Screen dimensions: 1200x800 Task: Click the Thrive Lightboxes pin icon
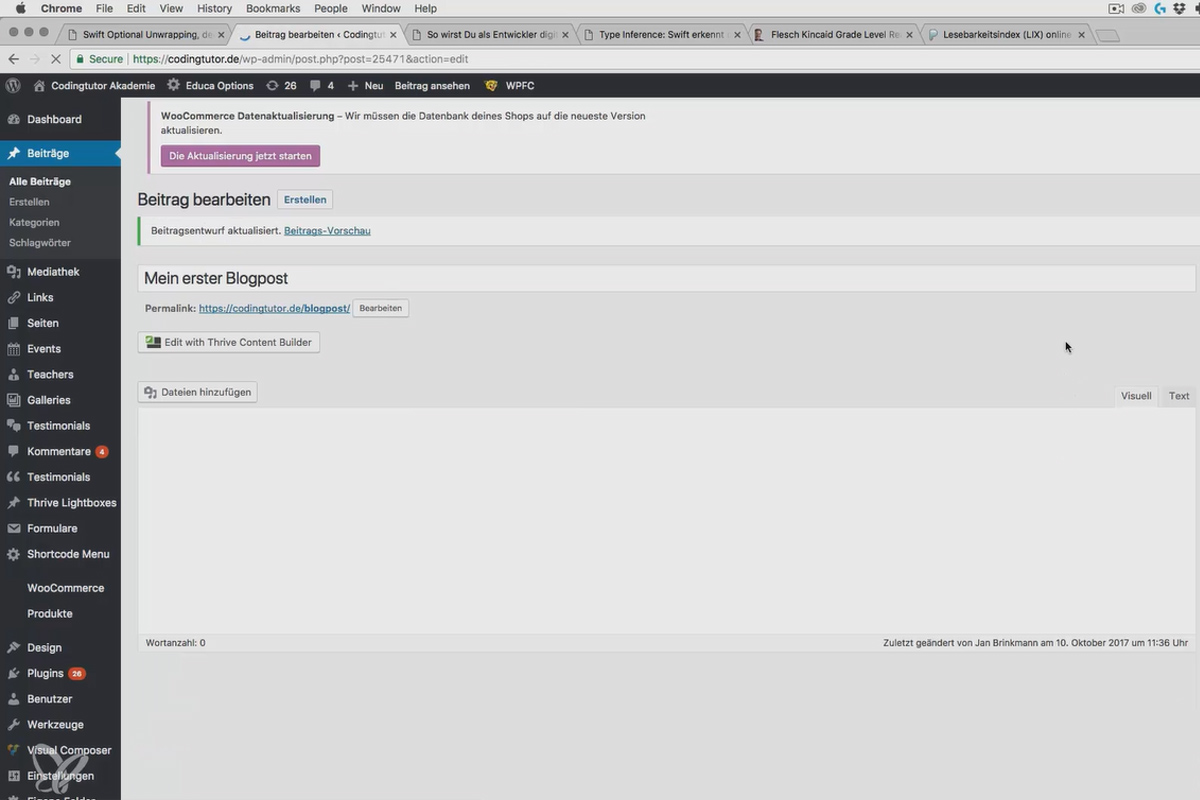point(14,503)
